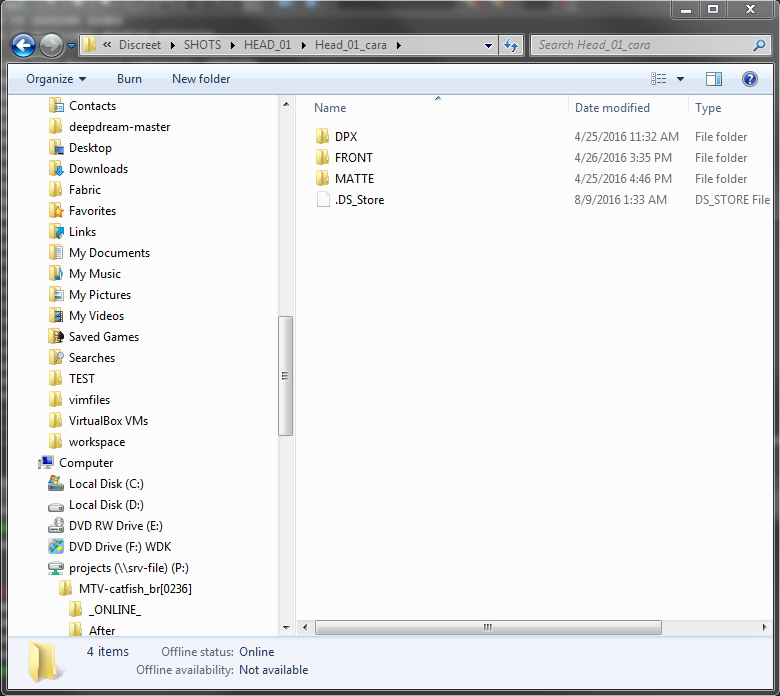Open address bar previous locations dropdown
Viewport: 780px width, 696px height.
pos(488,45)
